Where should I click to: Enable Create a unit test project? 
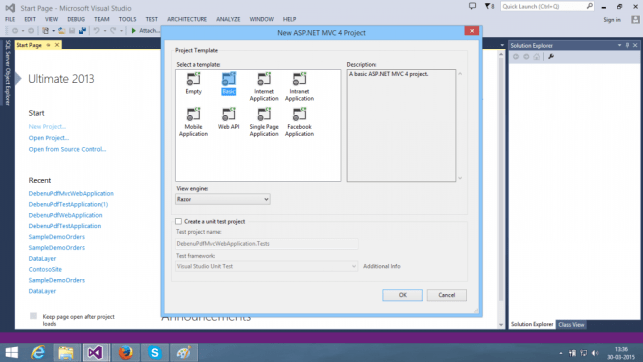(178, 221)
